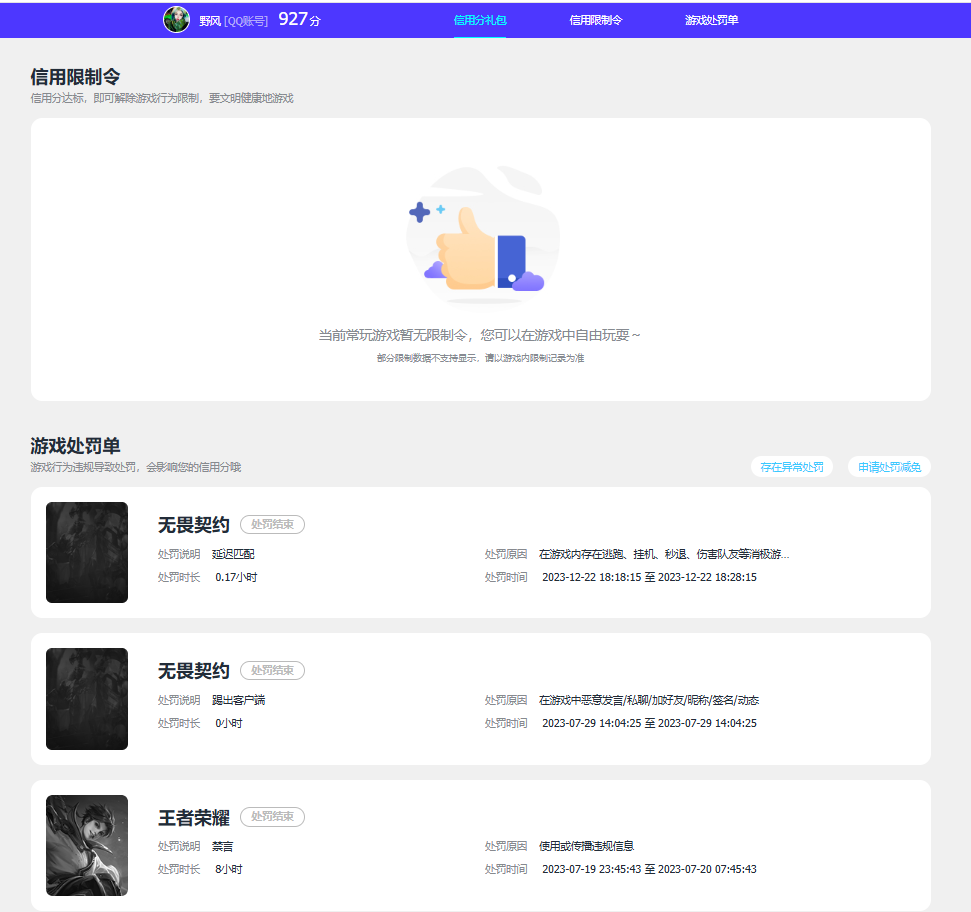Click penalty time 2023-07-19 23:45:43 range

(x=650, y=869)
